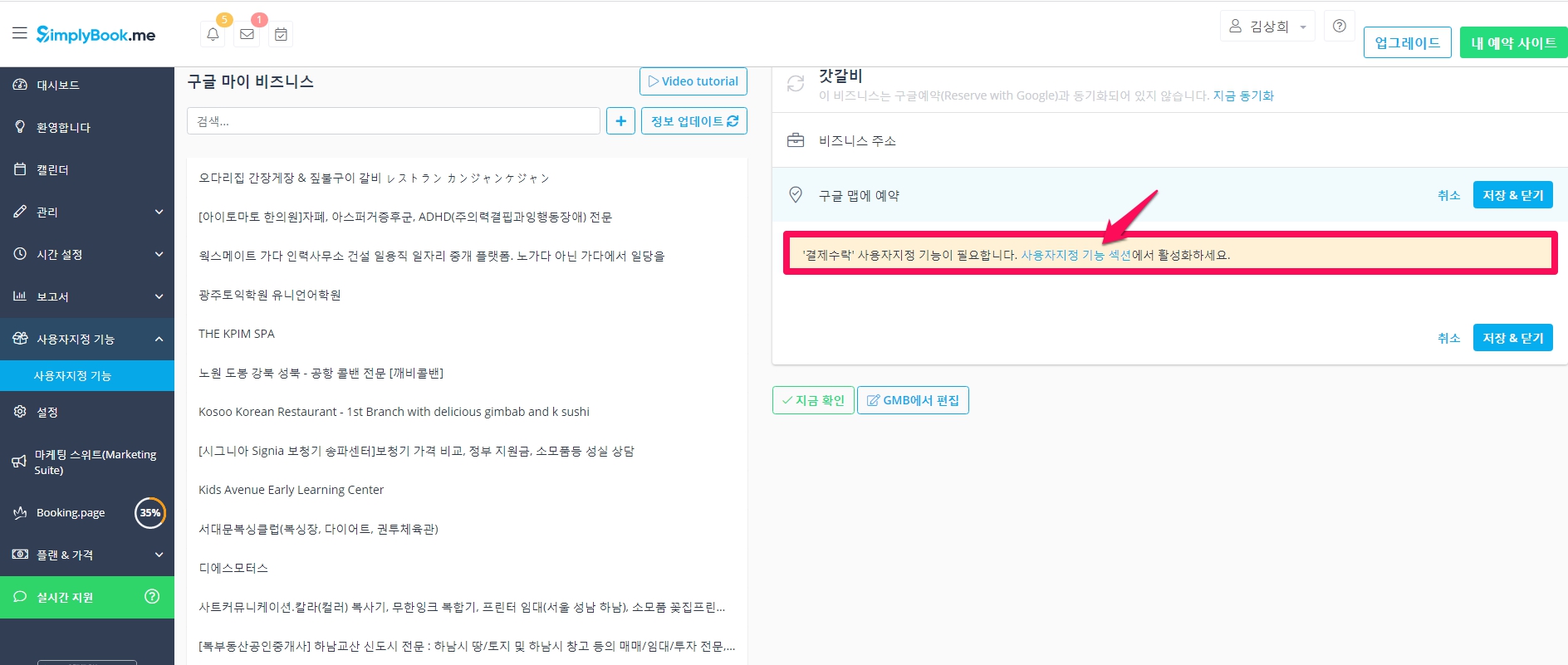Click the Booking.page 35% progress indicator
1568x665 pixels.
149,513
